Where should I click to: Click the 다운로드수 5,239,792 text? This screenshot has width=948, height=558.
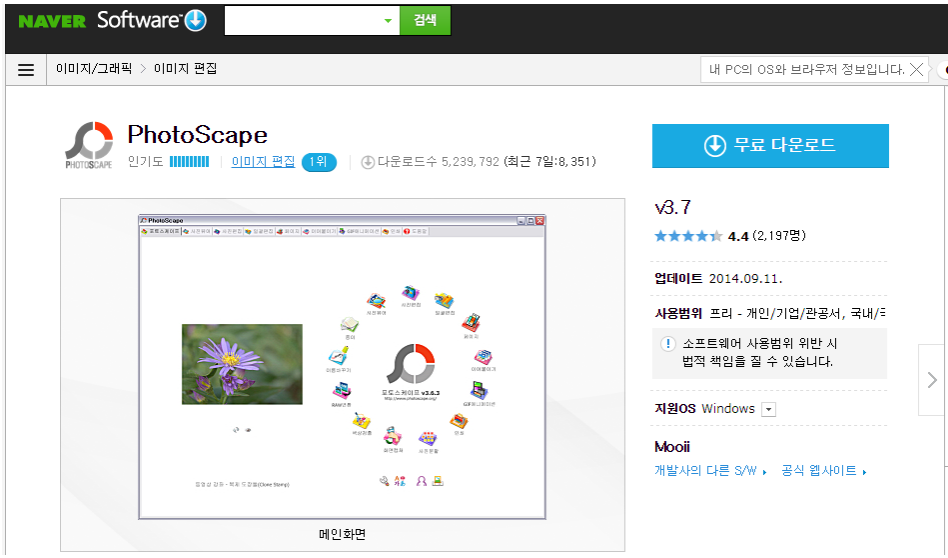point(438,161)
